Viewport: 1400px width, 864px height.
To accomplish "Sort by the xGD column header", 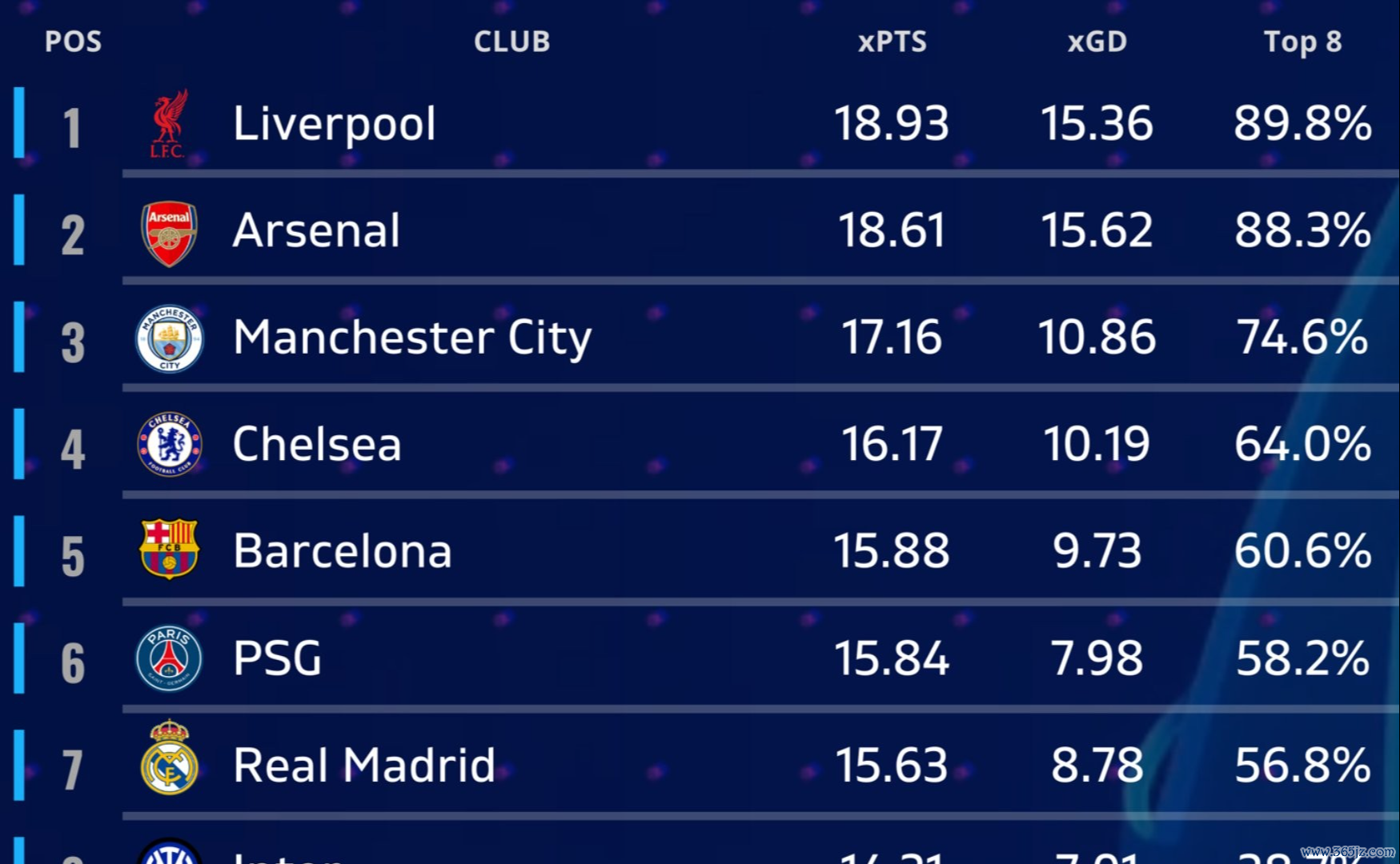I will click(x=1097, y=42).
